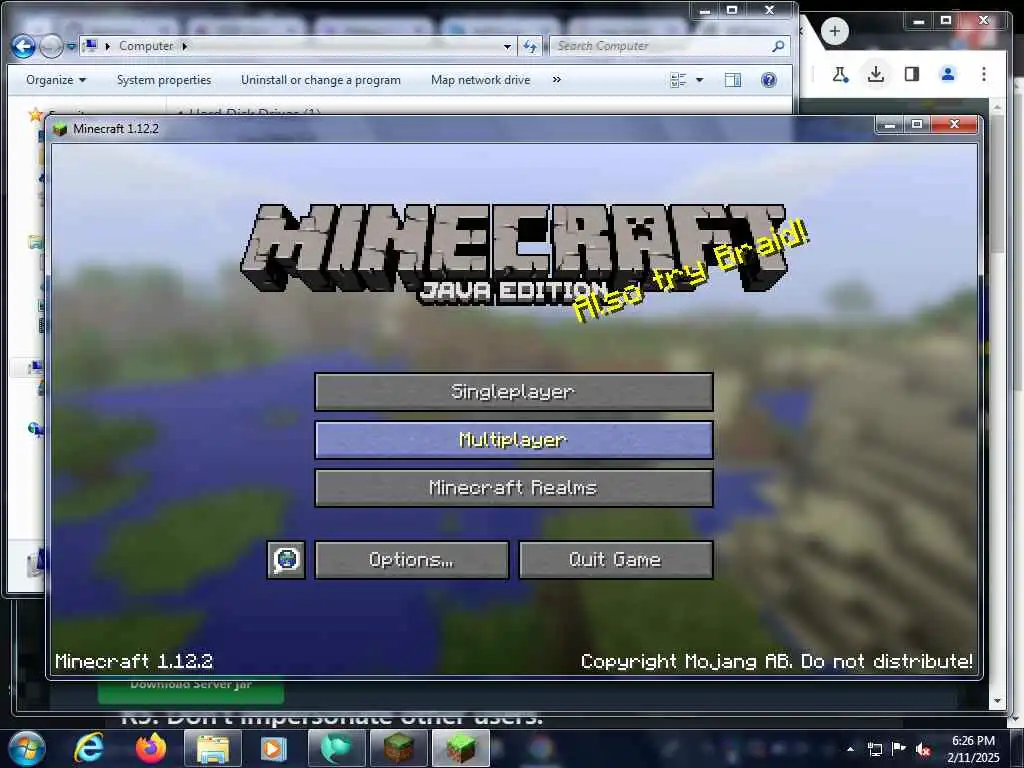Select Computer breadcrumb in address bar
The height and width of the screenshot is (768, 1024).
(146, 46)
